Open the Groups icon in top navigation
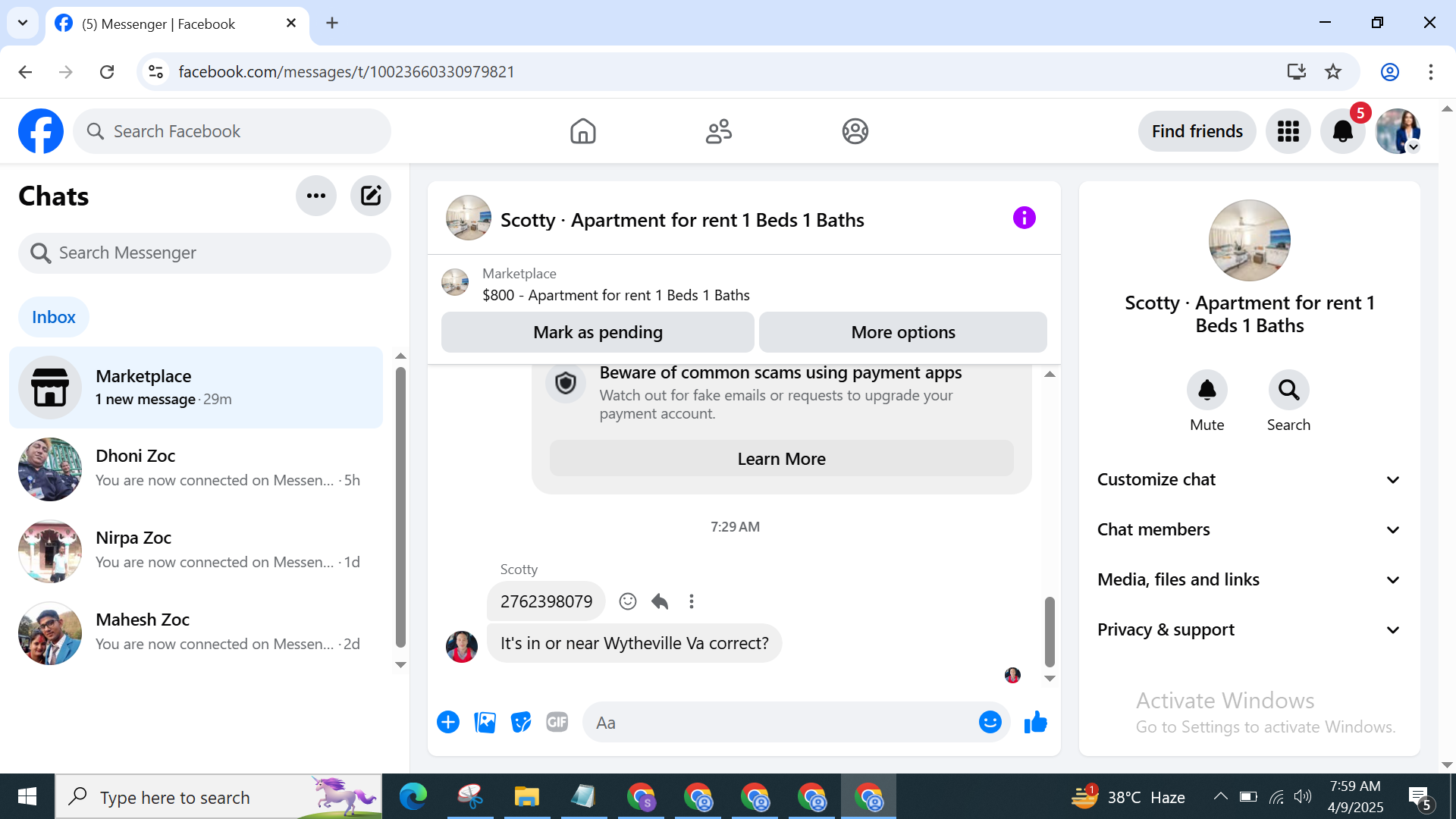The image size is (1456, 819). (855, 131)
